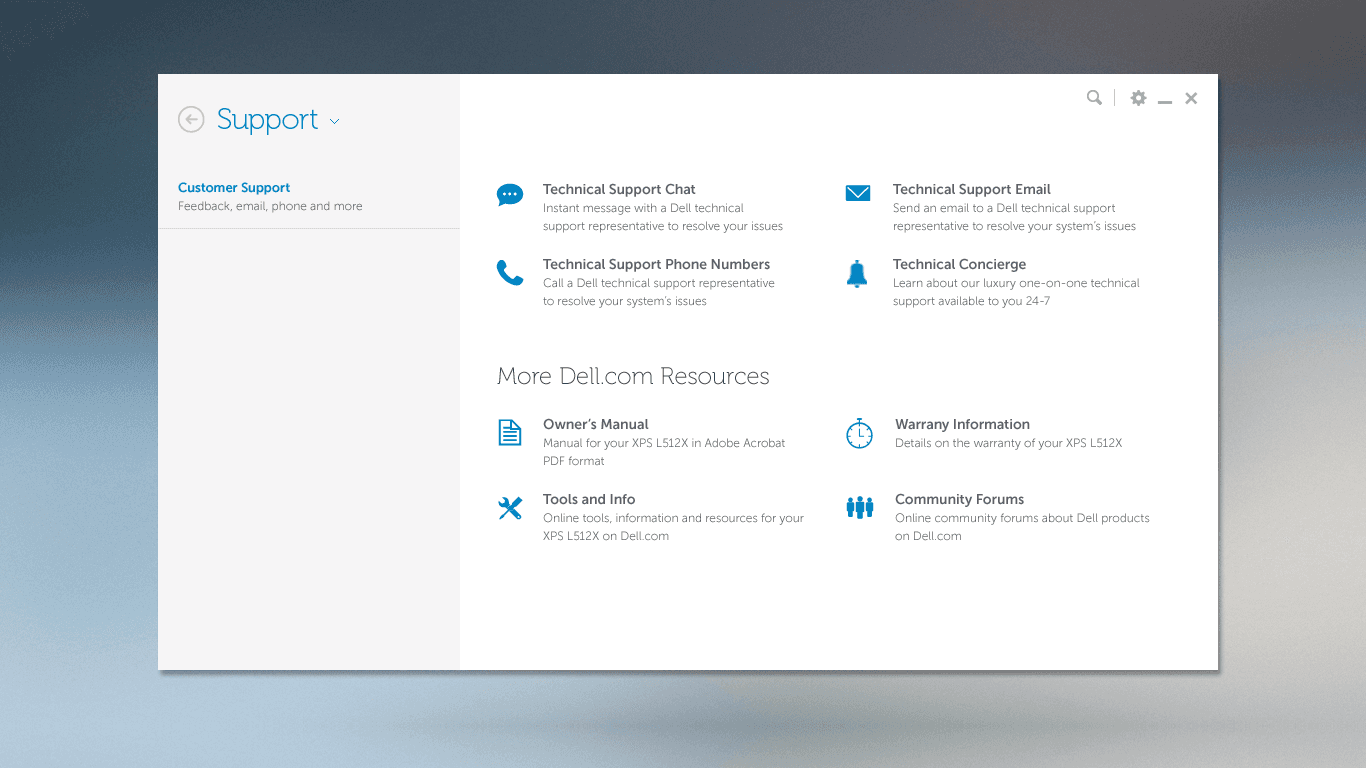Click the Owner's Manual document icon
This screenshot has width=1366, height=768.
pos(510,432)
